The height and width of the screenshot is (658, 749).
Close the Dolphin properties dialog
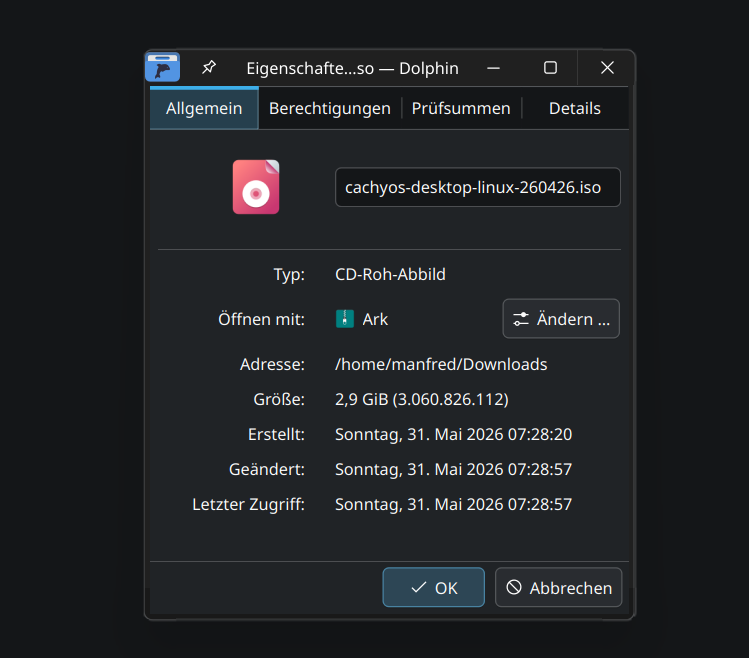click(x=607, y=68)
